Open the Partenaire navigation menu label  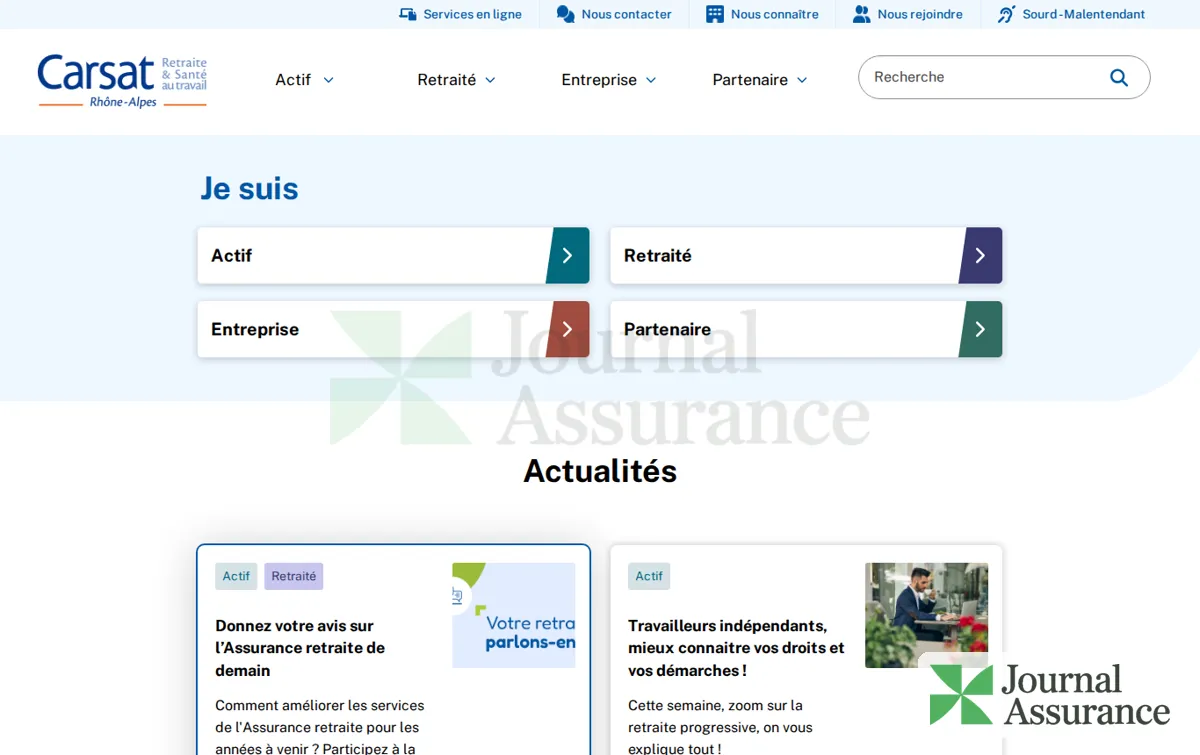750,80
